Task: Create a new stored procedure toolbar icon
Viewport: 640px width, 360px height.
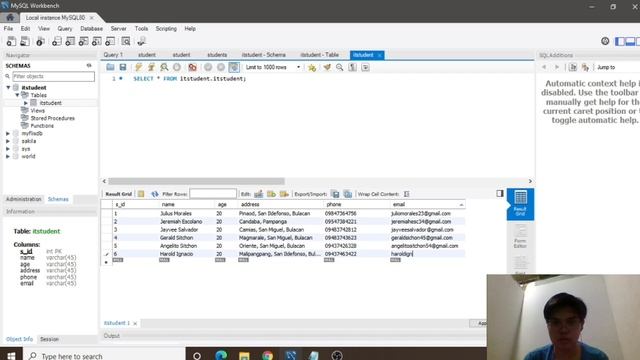Action: [x=97, y=41]
